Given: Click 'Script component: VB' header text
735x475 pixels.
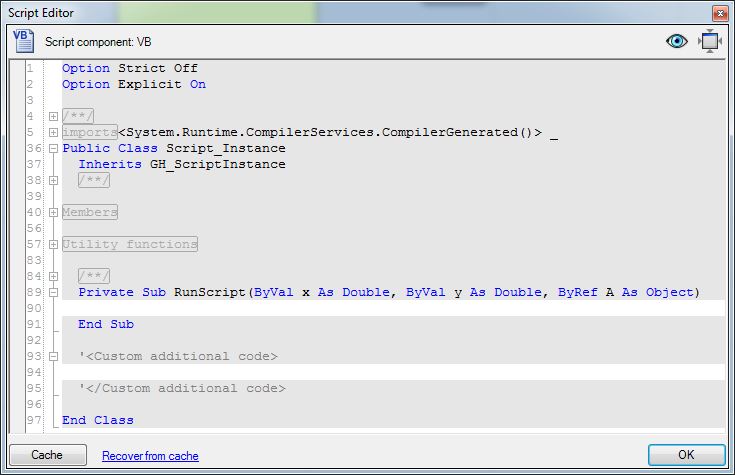Looking at the screenshot, I should tap(98, 42).
